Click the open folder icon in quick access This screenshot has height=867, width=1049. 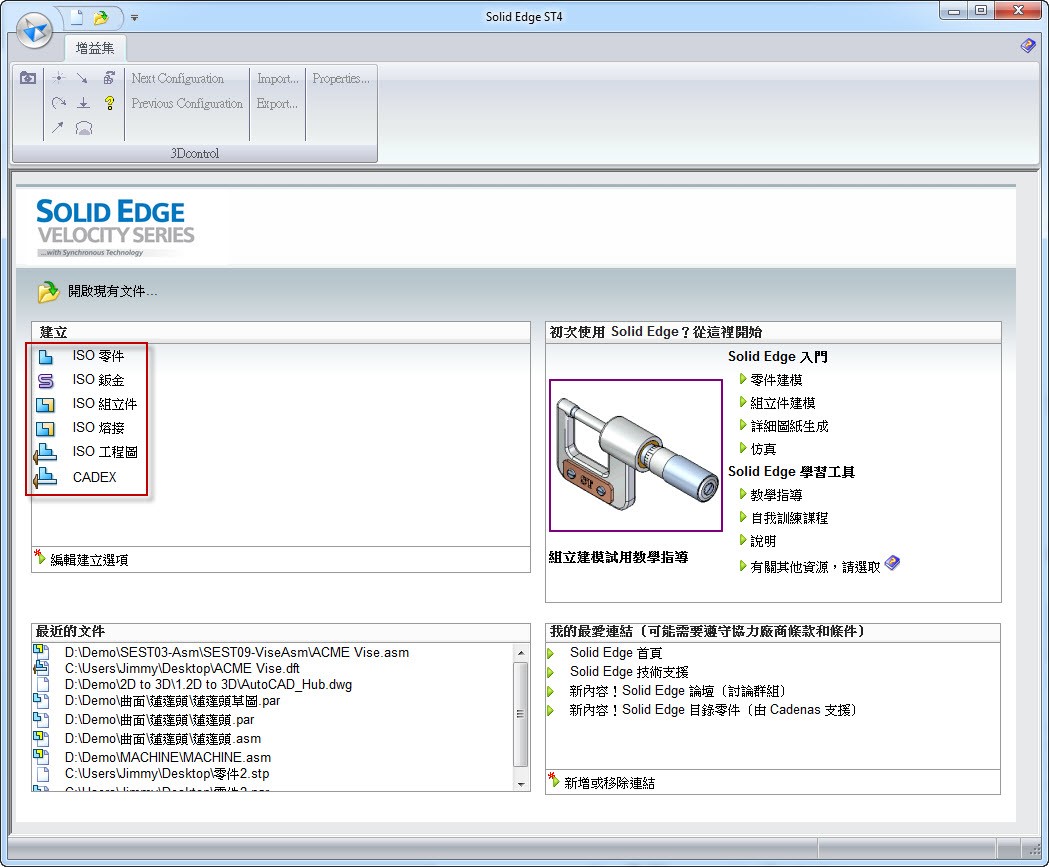[x=101, y=17]
